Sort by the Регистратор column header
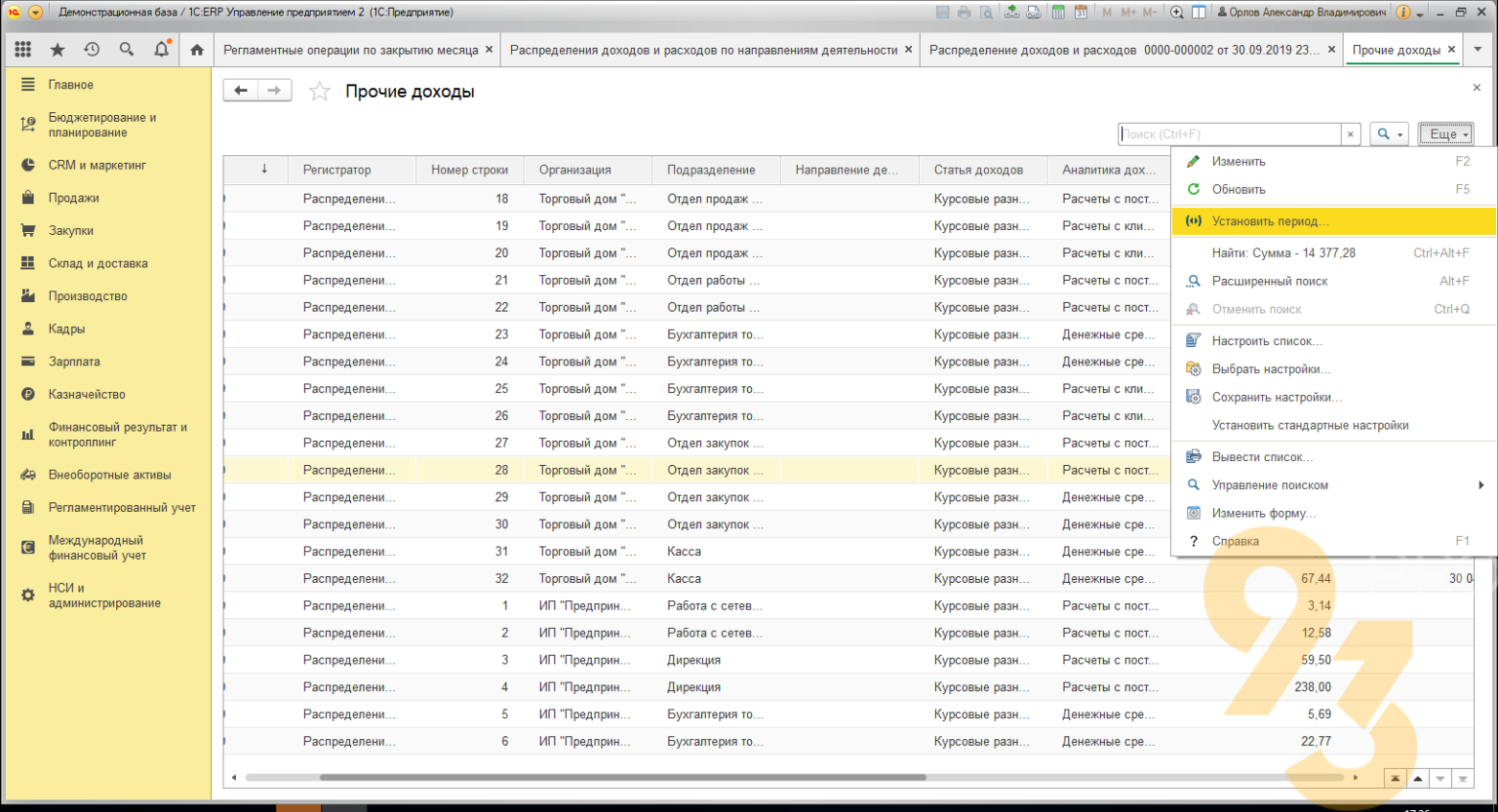 tap(352, 170)
